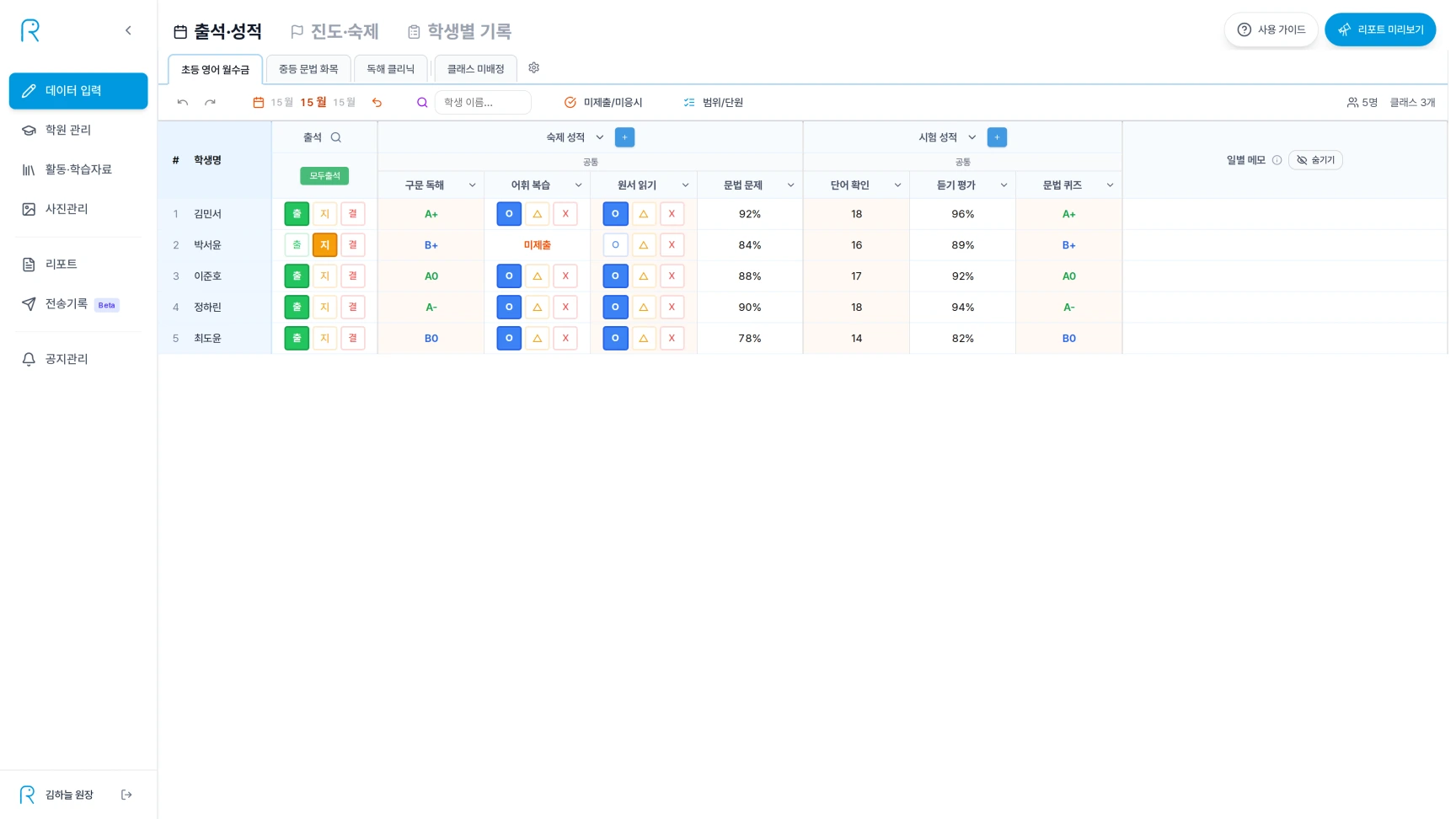Mark 박서윤 as present (출)
Screen dimensions: 1456x819
[297, 245]
